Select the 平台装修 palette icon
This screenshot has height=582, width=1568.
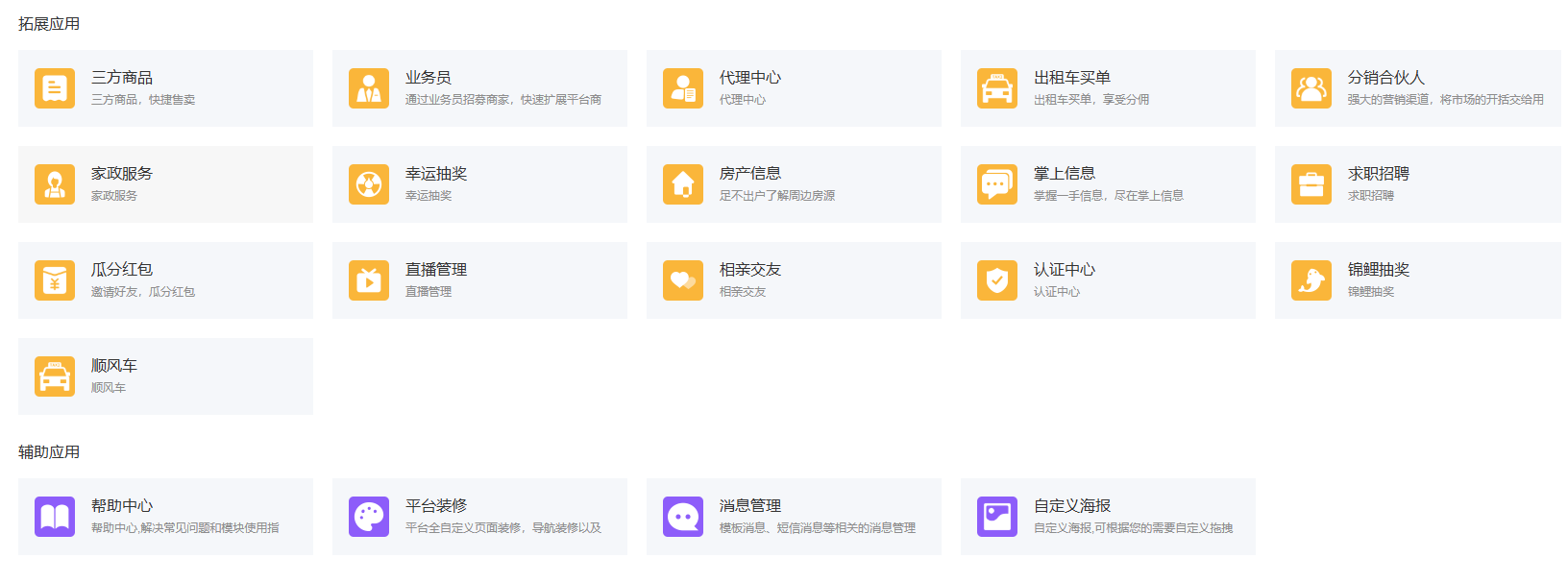(x=369, y=517)
